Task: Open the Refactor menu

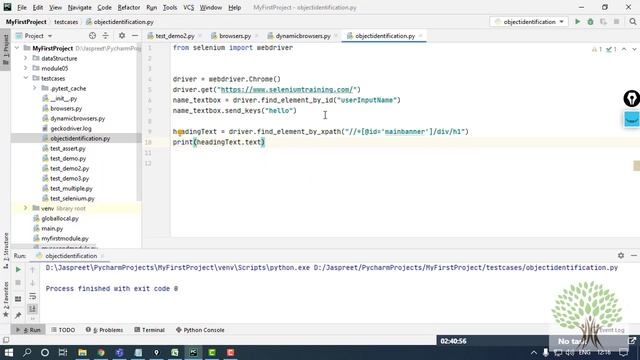Action: tap(129, 7)
